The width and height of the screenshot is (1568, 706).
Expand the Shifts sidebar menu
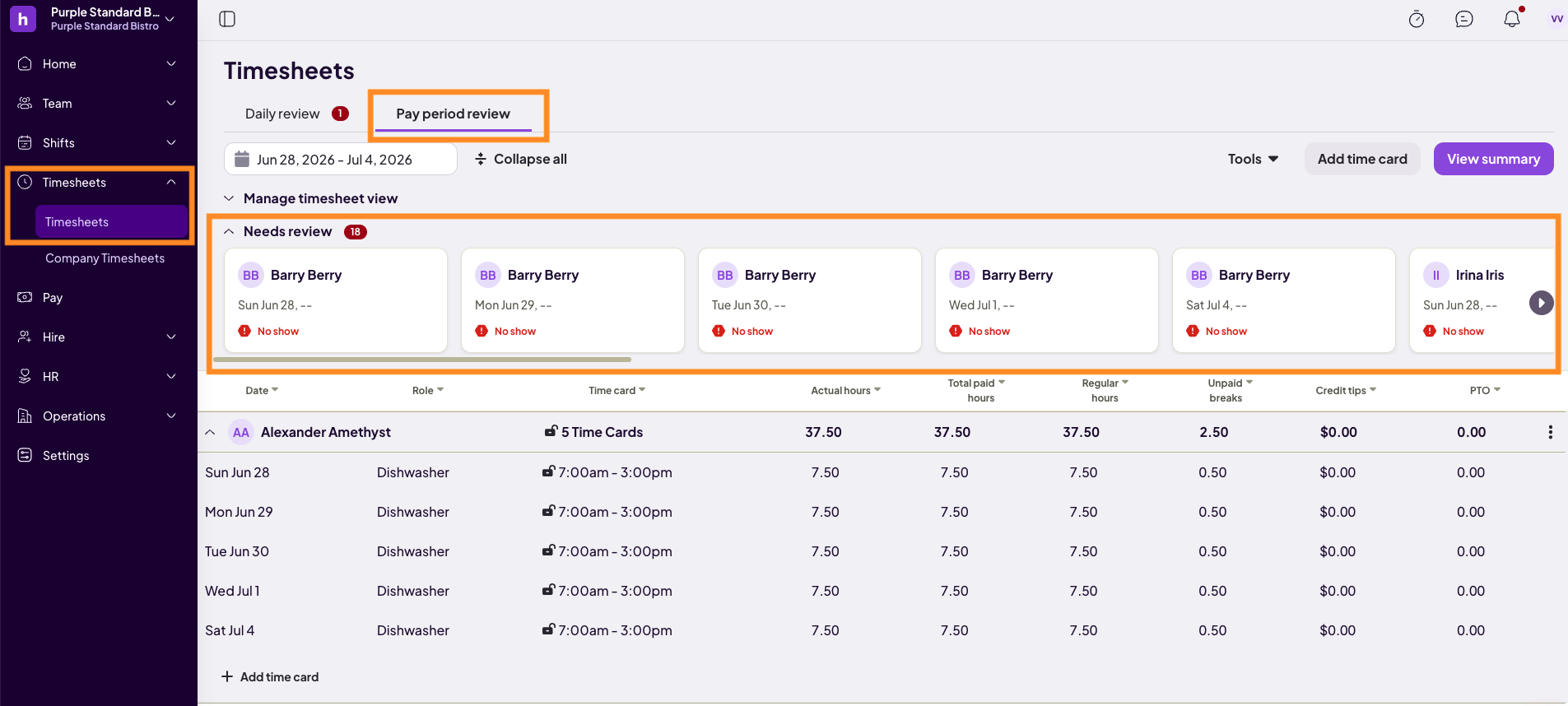coord(171,142)
